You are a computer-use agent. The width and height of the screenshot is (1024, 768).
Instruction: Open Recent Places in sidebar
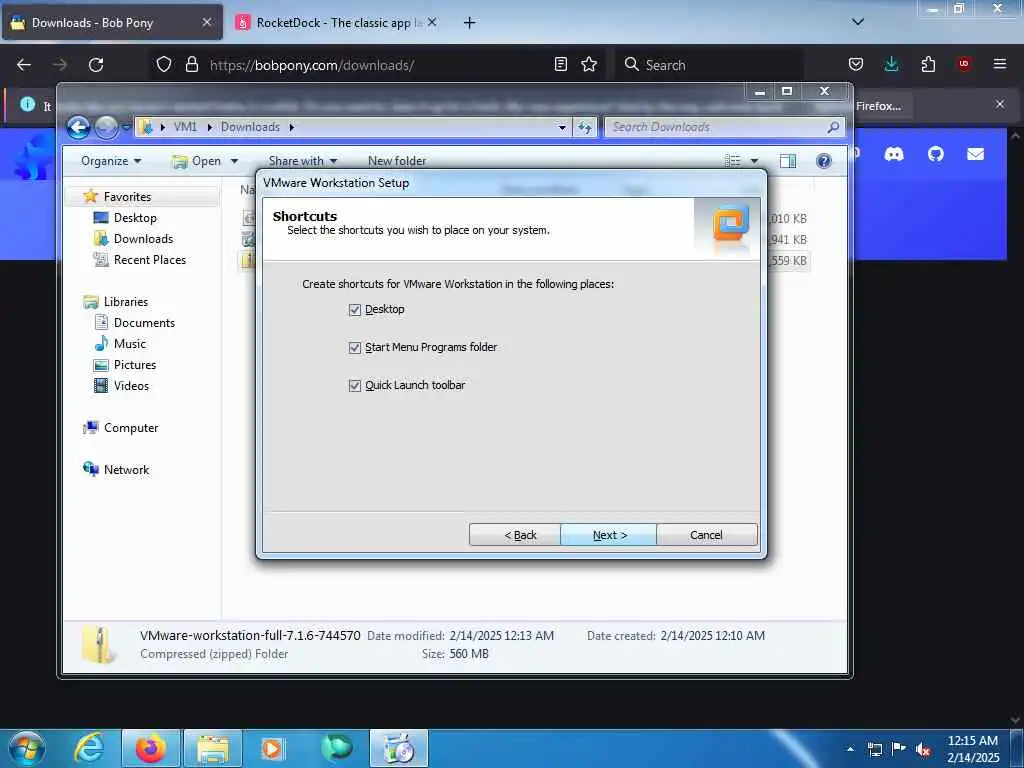click(149, 259)
